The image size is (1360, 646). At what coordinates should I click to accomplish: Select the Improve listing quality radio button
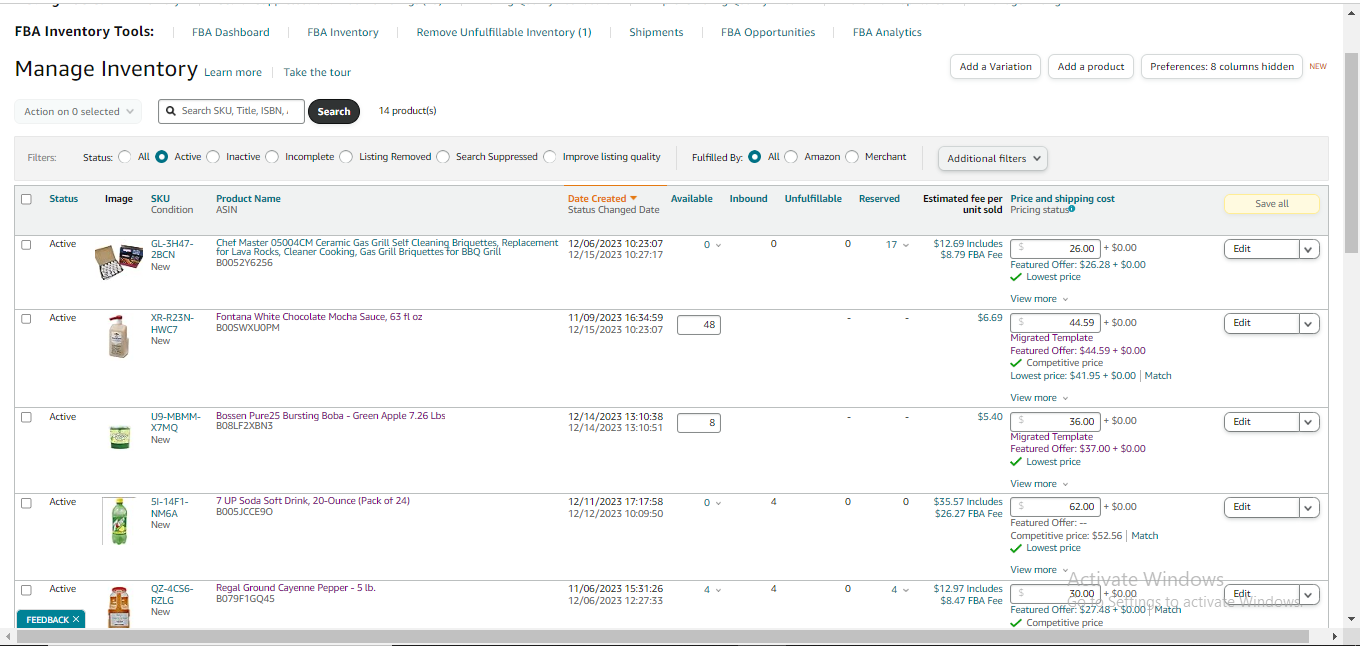point(549,157)
